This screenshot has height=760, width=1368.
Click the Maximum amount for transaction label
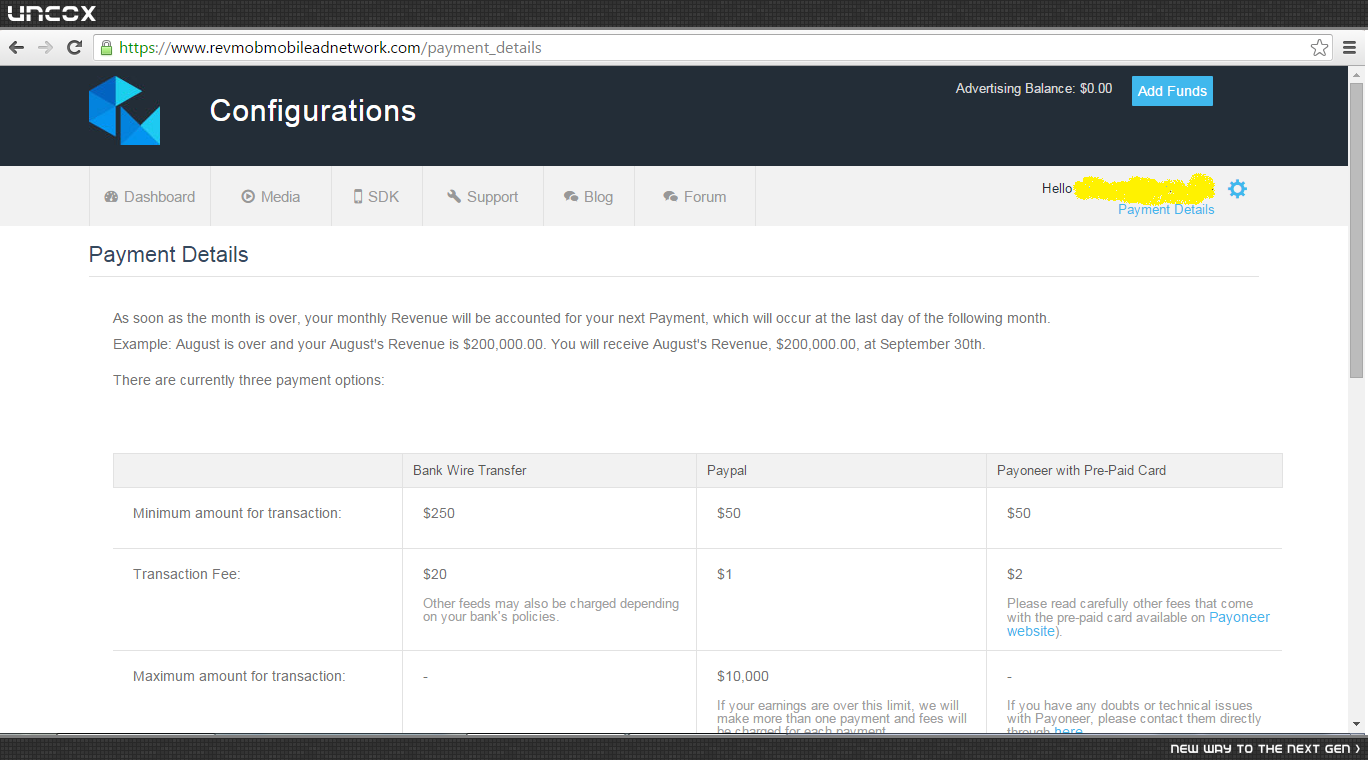click(x=239, y=676)
